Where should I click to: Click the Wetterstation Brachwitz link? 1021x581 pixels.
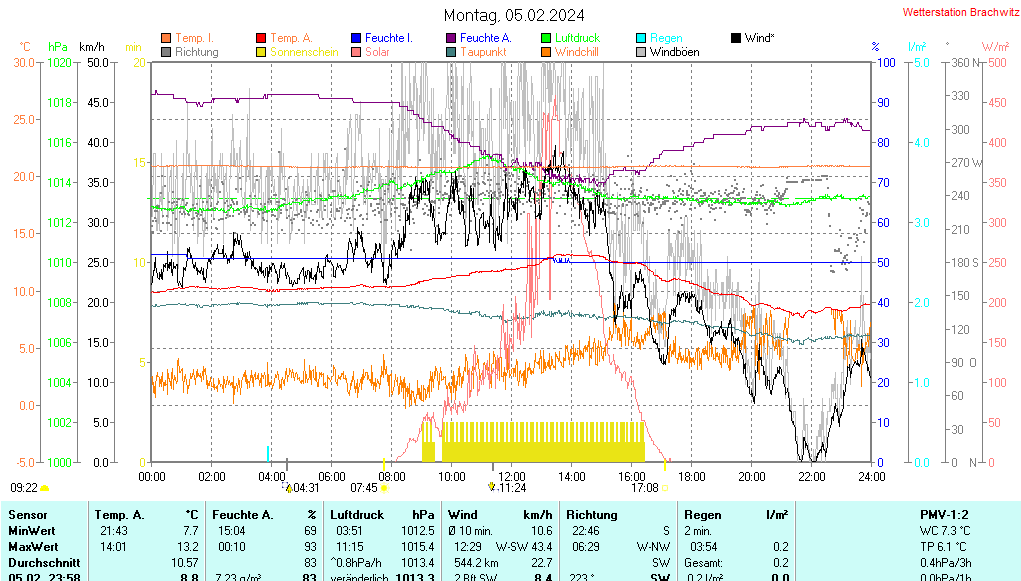(954, 13)
